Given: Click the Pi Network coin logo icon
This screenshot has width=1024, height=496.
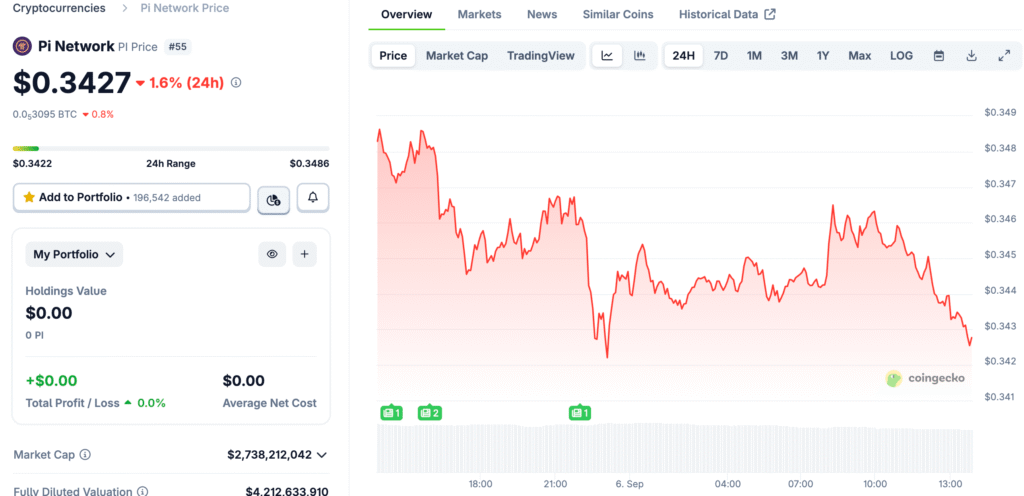Looking at the screenshot, I should click(22, 46).
